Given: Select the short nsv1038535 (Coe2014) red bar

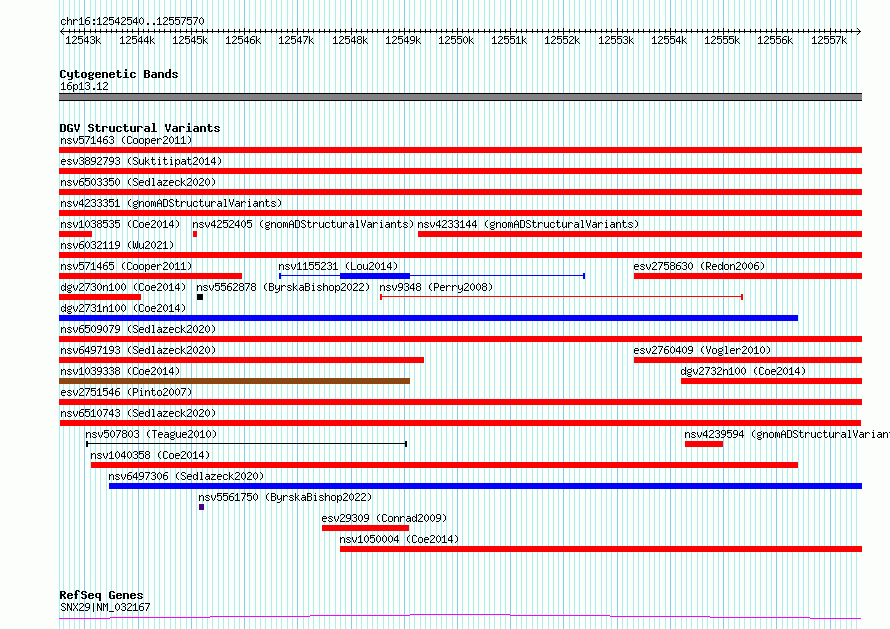Looking at the screenshot, I should coord(75,234).
